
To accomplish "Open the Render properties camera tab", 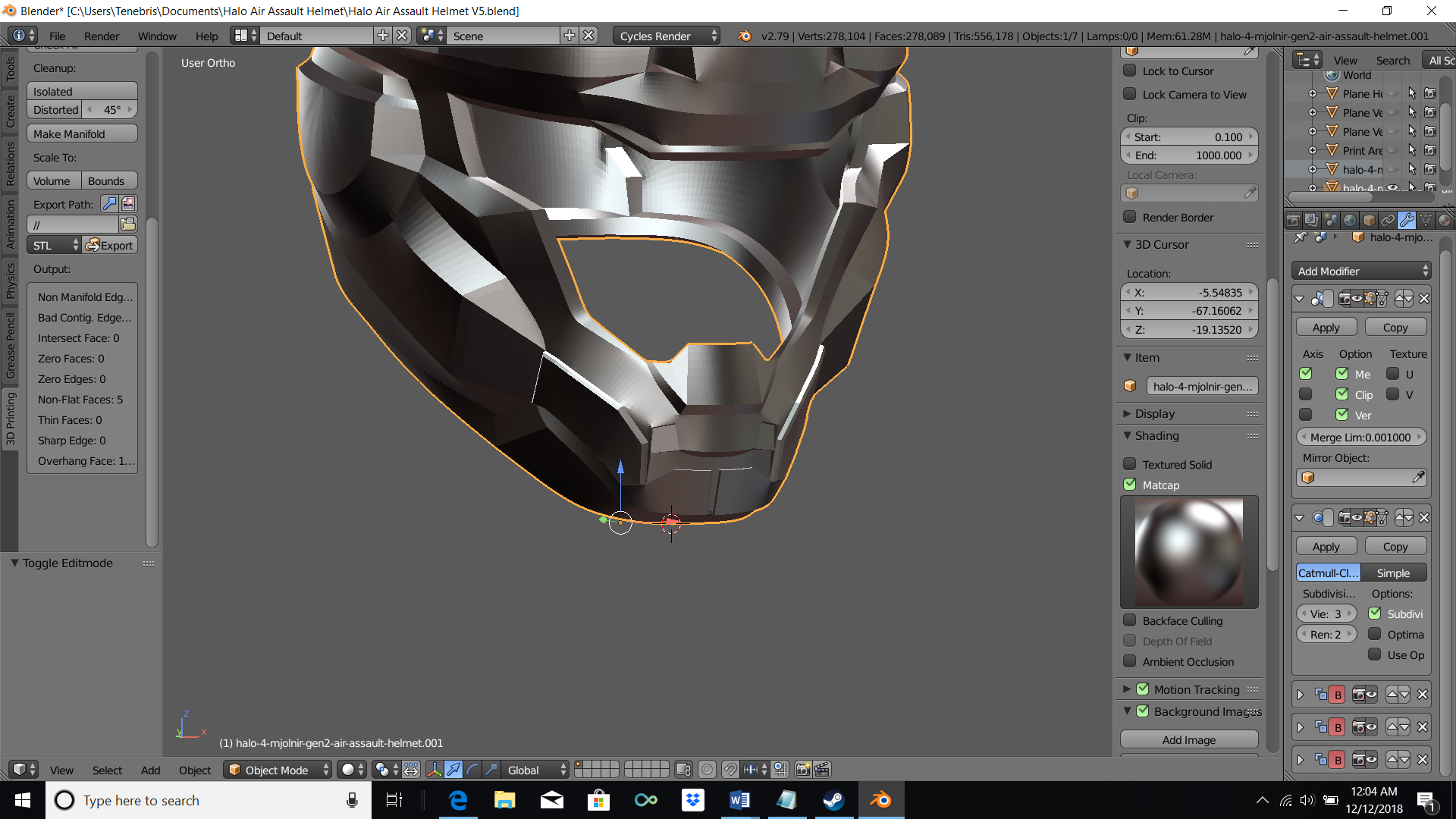I will [x=1294, y=220].
